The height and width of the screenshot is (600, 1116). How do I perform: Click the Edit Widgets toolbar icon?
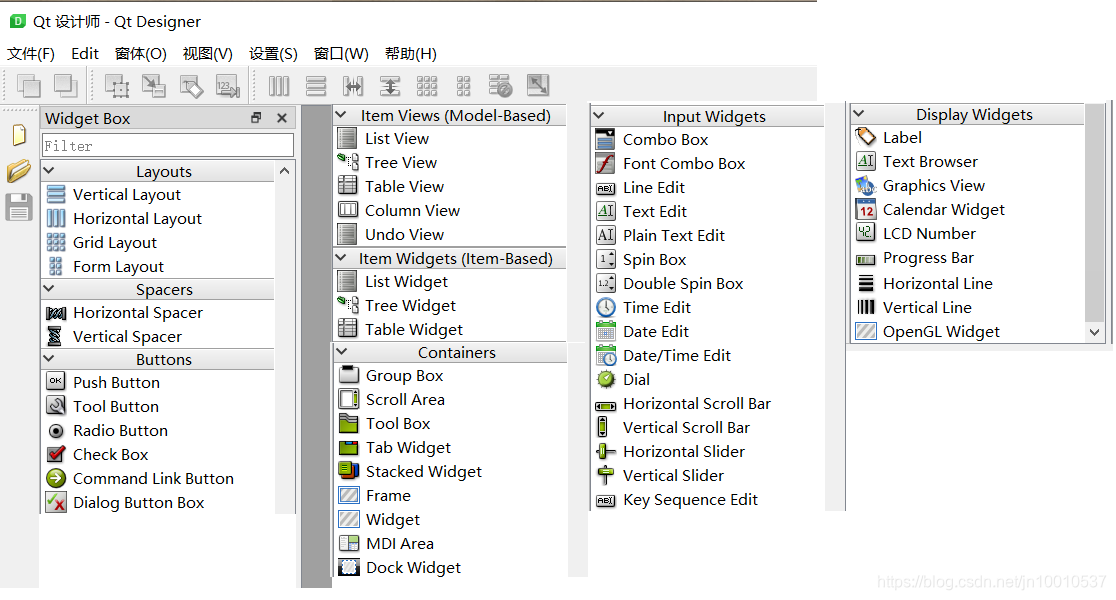point(117,86)
